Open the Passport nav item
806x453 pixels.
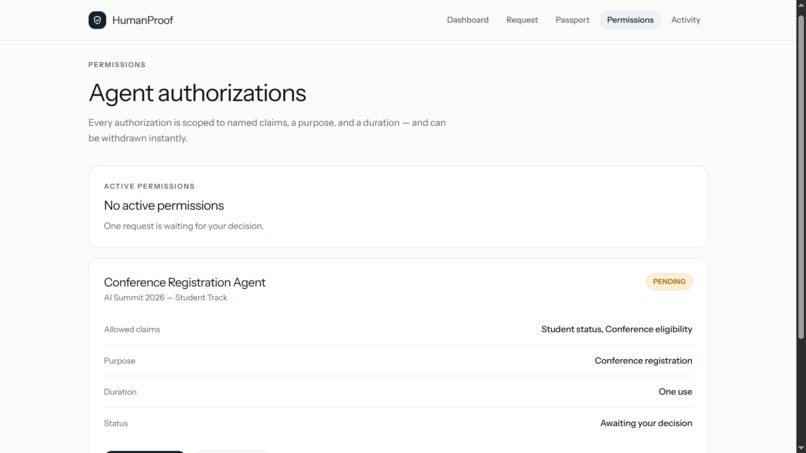[572, 20]
